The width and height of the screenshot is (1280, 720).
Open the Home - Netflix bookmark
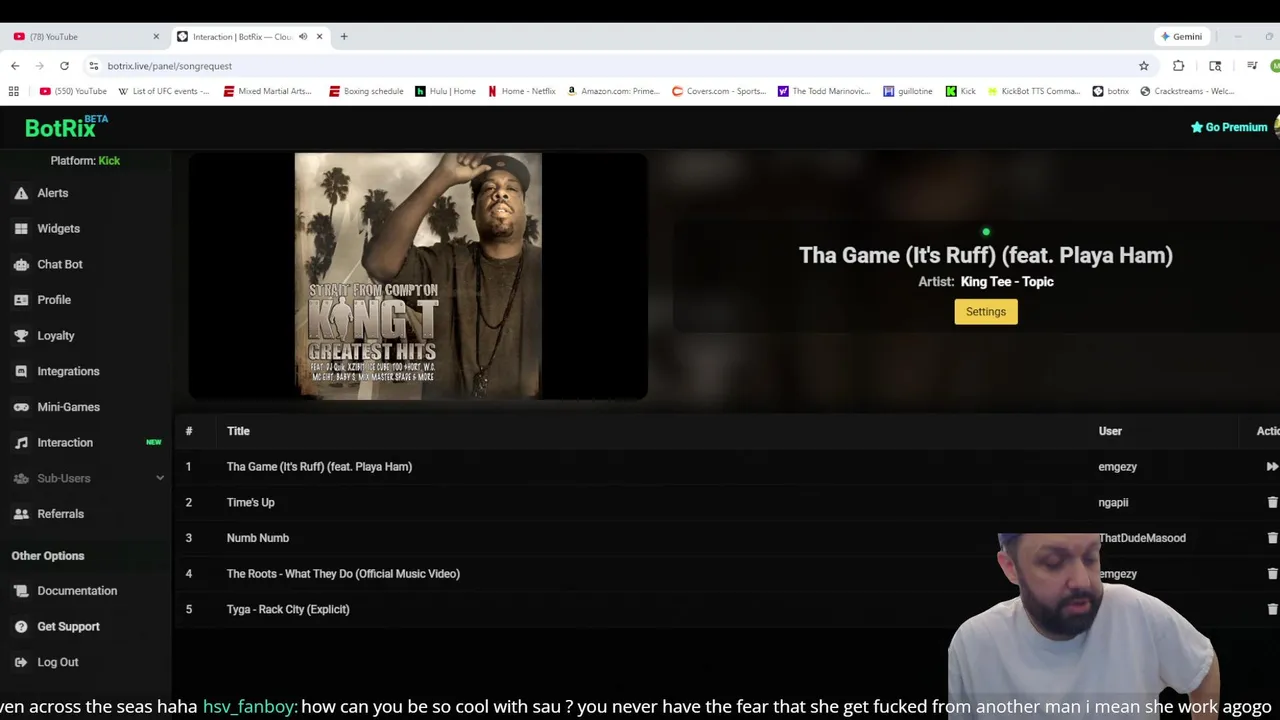[521, 91]
